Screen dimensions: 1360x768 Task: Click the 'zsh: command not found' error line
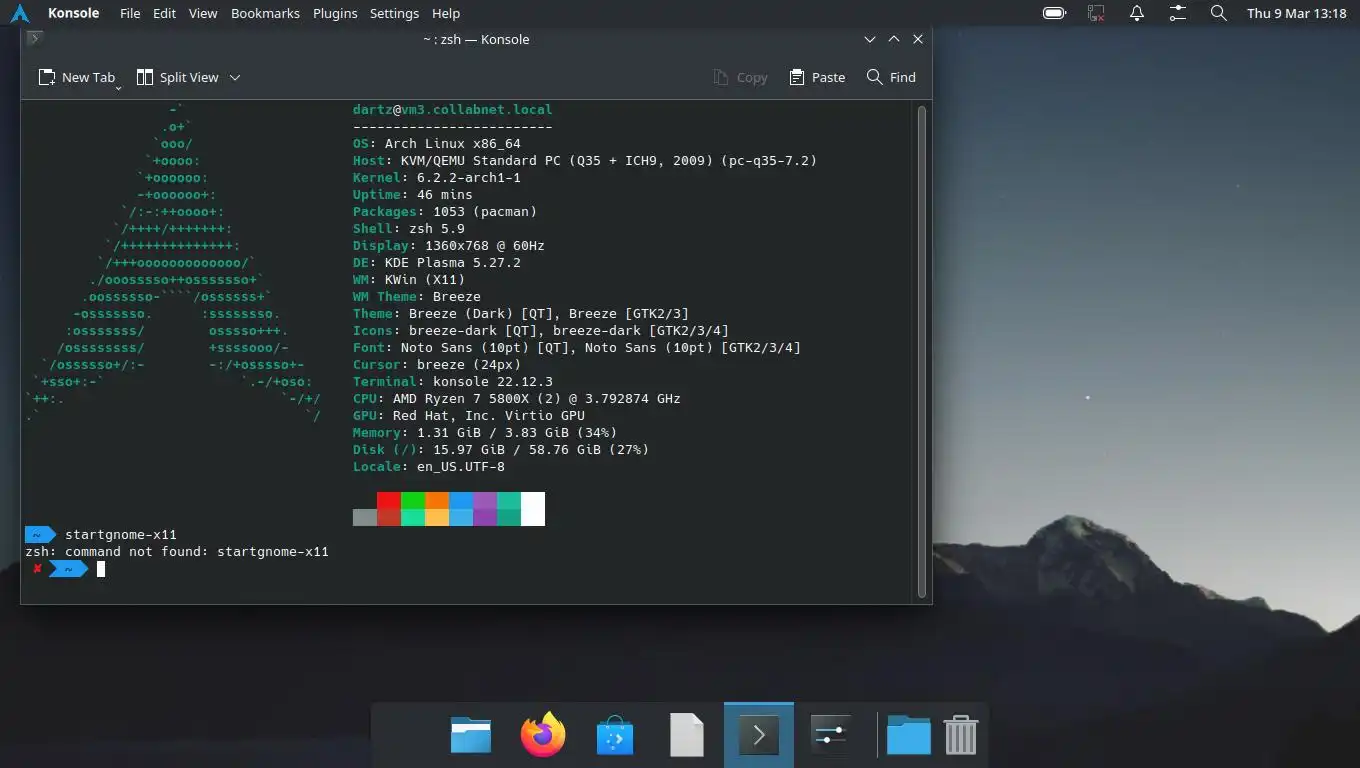tap(177, 551)
